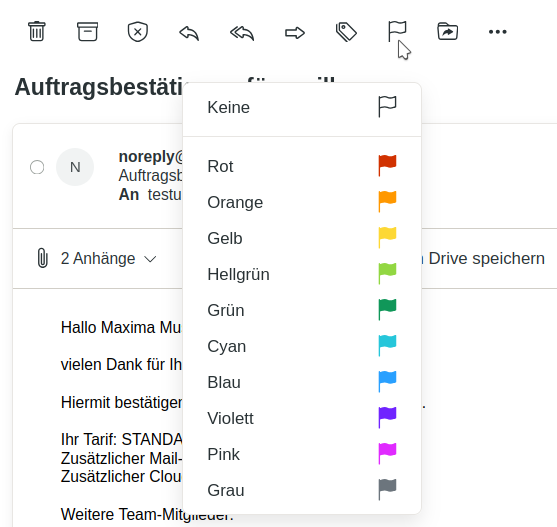
Task: Click the cyan colored flag
Action: [x=387, y=346]
